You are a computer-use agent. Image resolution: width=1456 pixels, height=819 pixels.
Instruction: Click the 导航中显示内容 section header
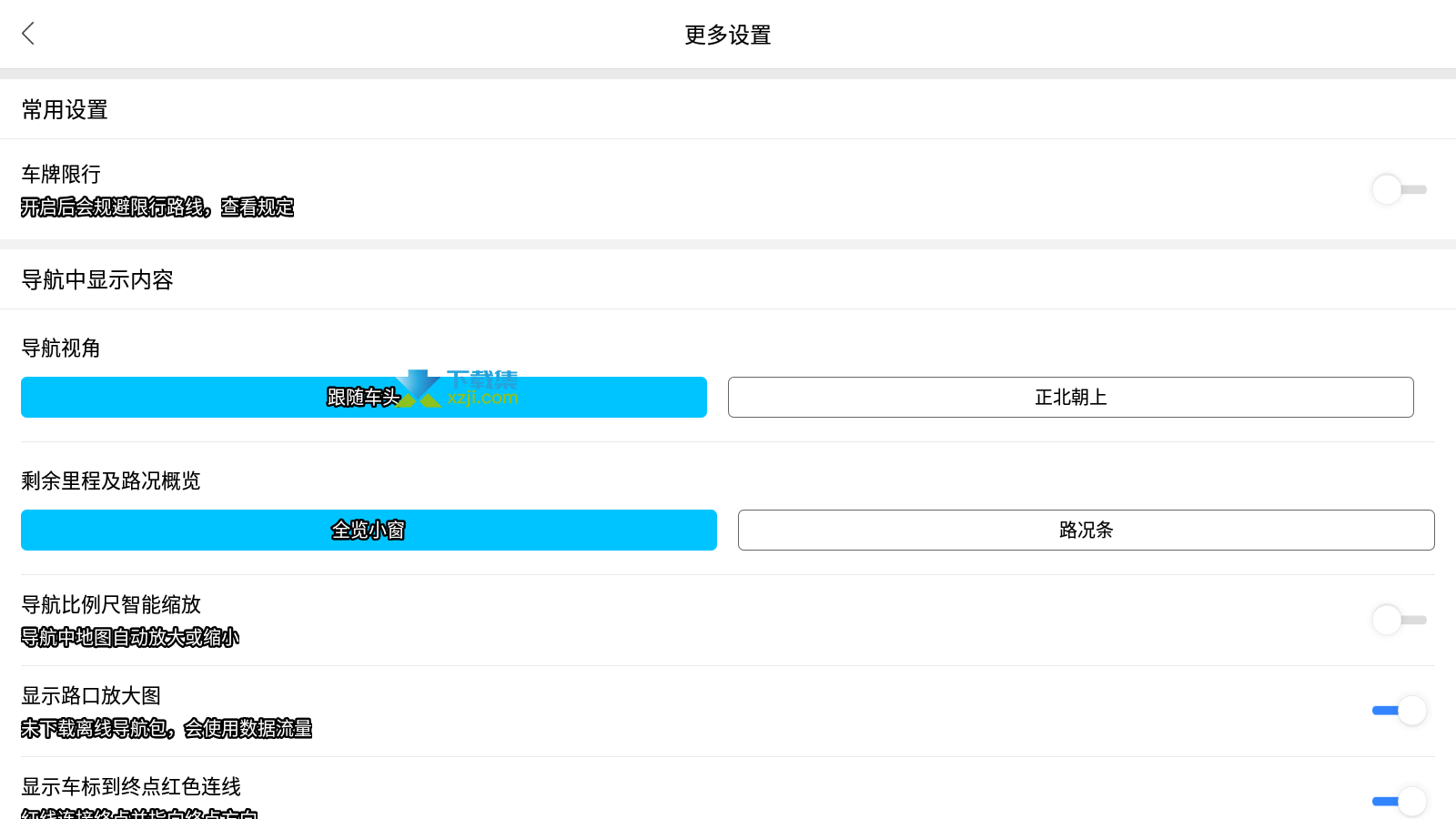tap(97, 280)
